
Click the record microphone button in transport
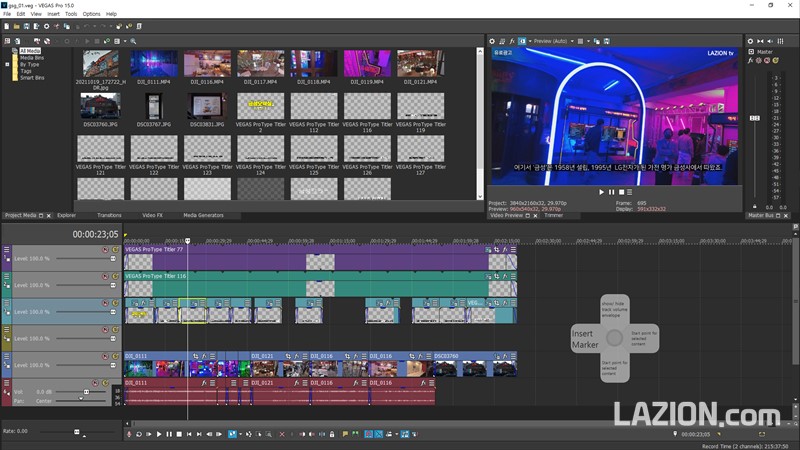[129, 434]
